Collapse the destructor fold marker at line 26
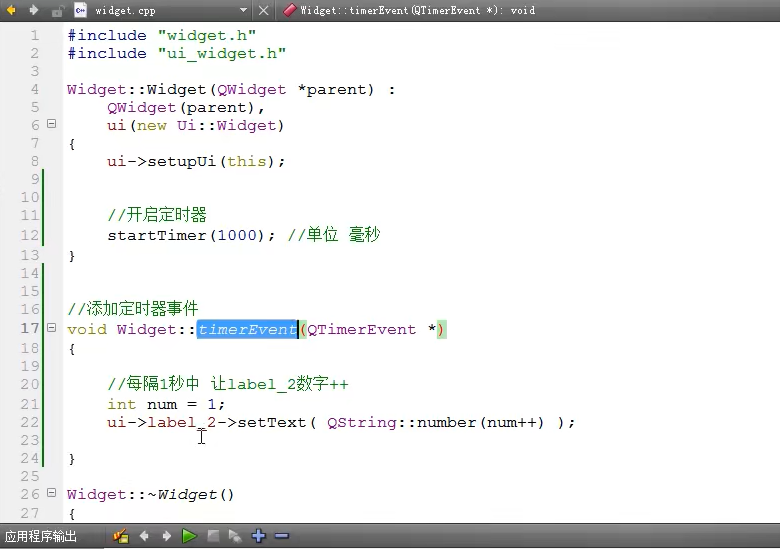 51,492
